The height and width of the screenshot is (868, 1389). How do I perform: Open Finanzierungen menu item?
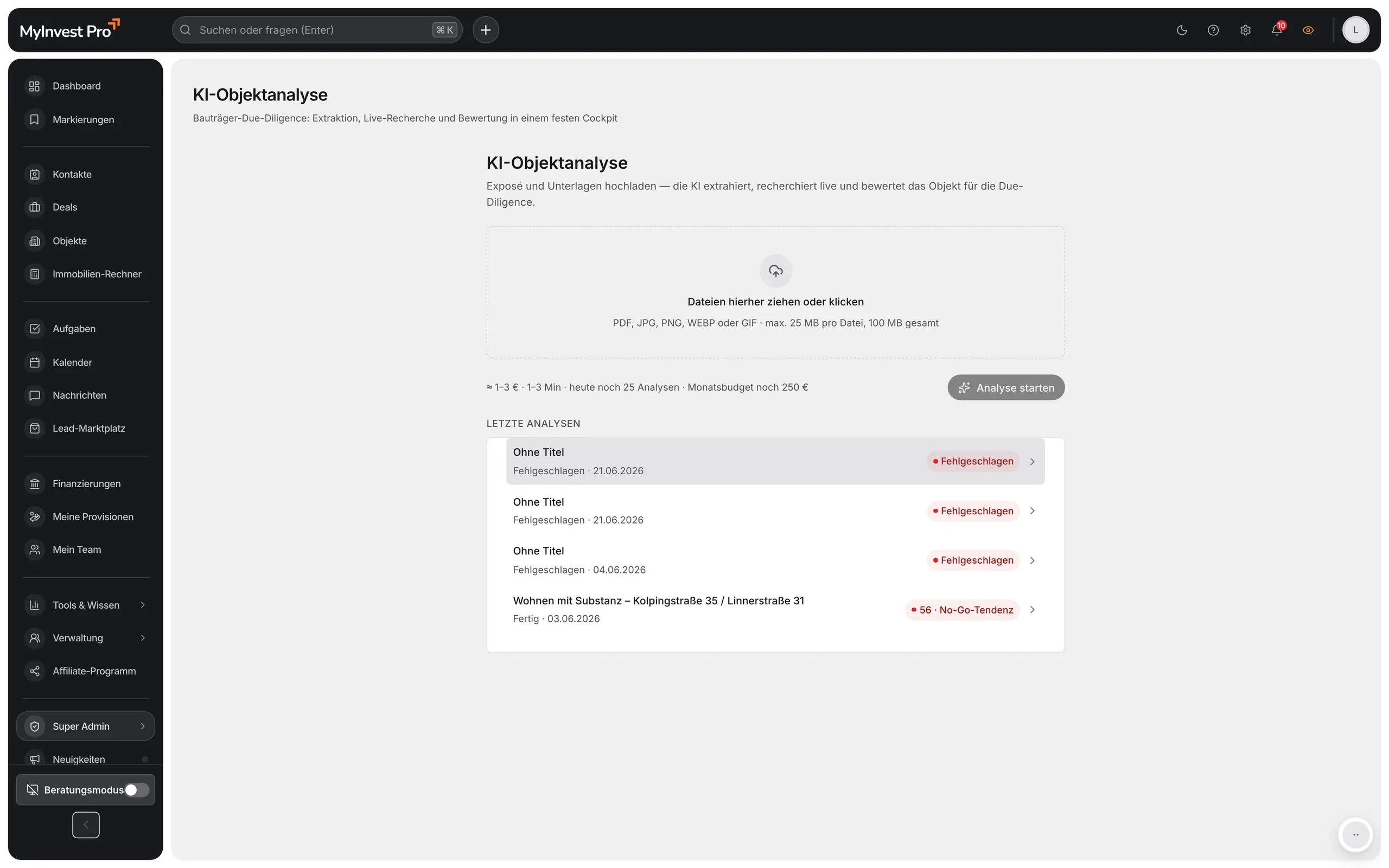pyautogui.click(x=86, y=484)
